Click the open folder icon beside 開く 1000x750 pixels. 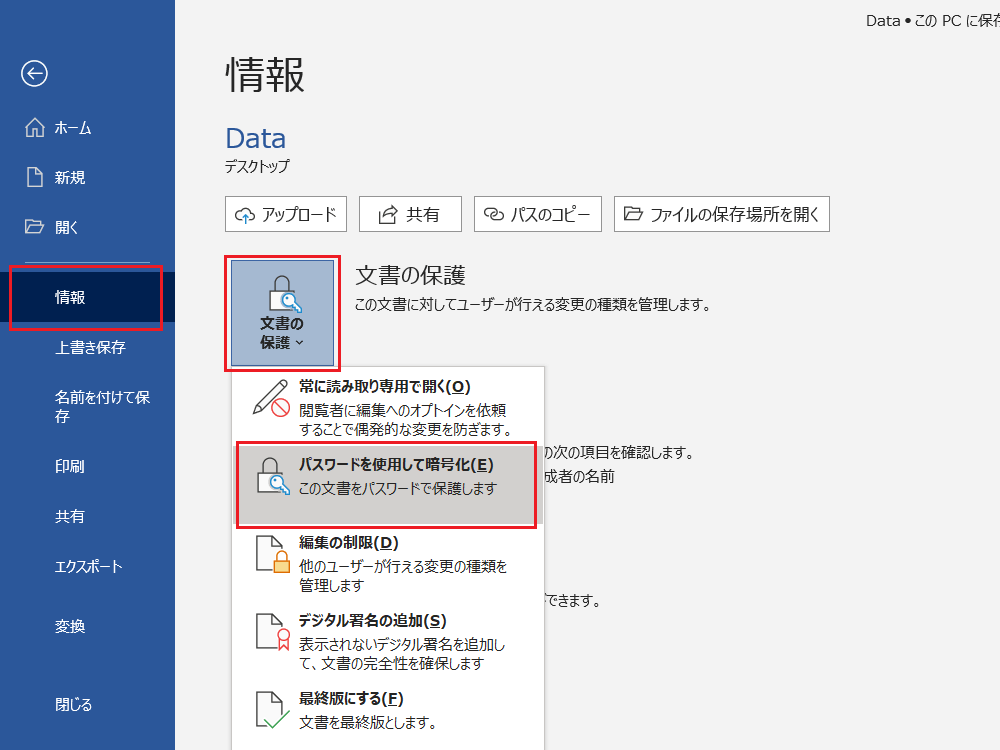[x=34, y=226]
